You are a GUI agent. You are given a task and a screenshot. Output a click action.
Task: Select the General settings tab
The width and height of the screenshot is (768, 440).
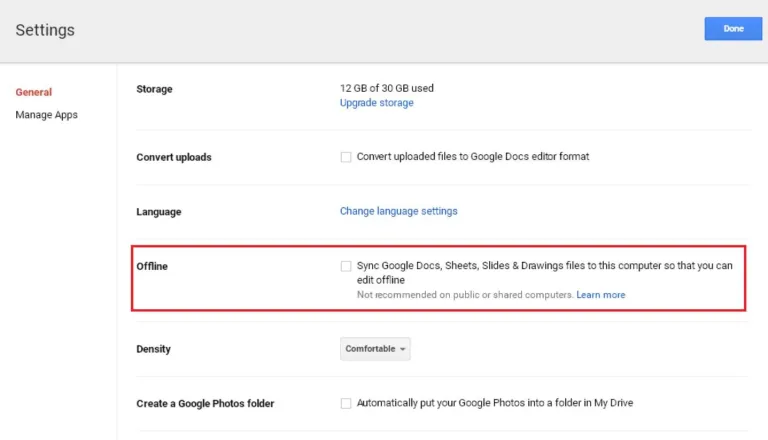33,92
